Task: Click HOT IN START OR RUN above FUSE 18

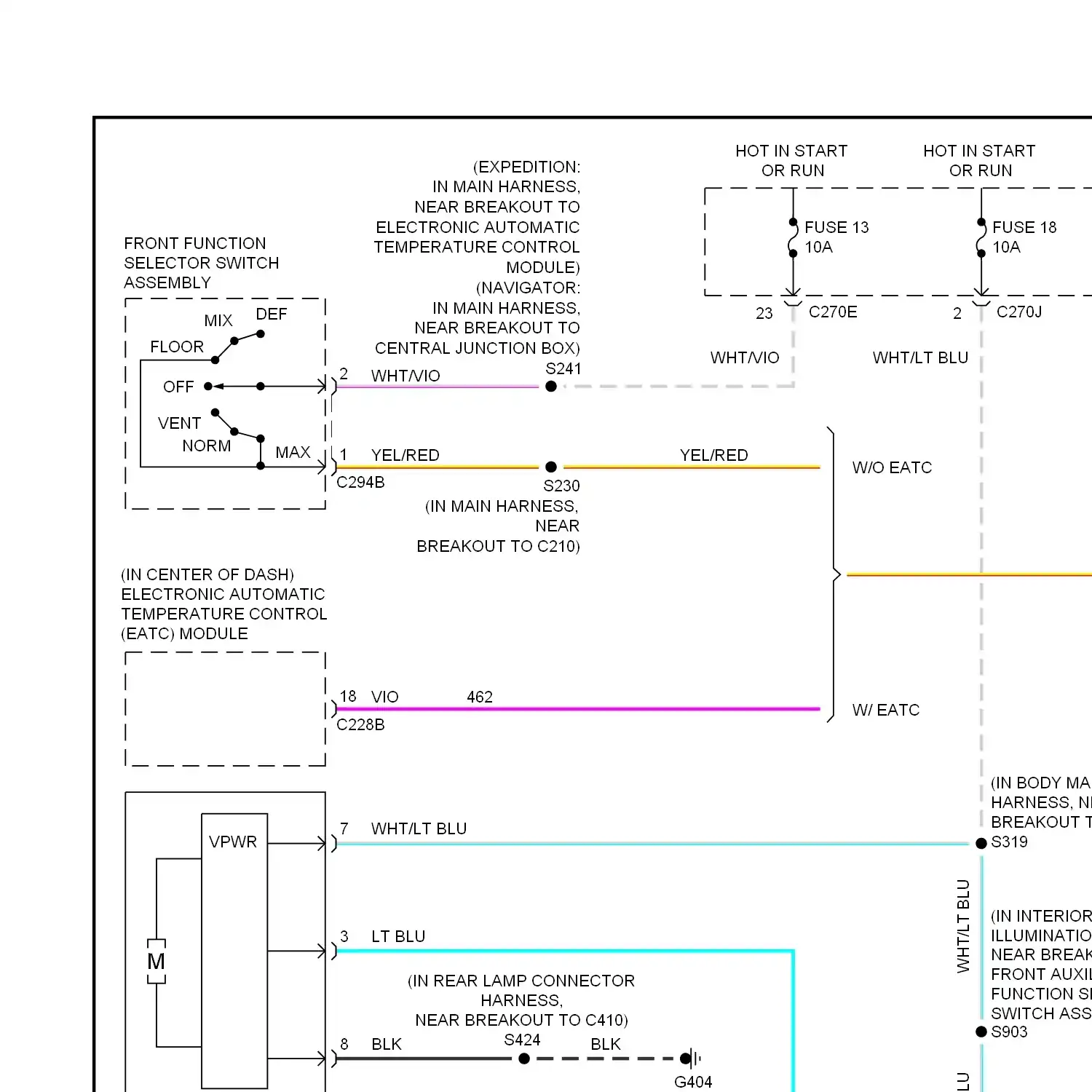Action: 980,160
